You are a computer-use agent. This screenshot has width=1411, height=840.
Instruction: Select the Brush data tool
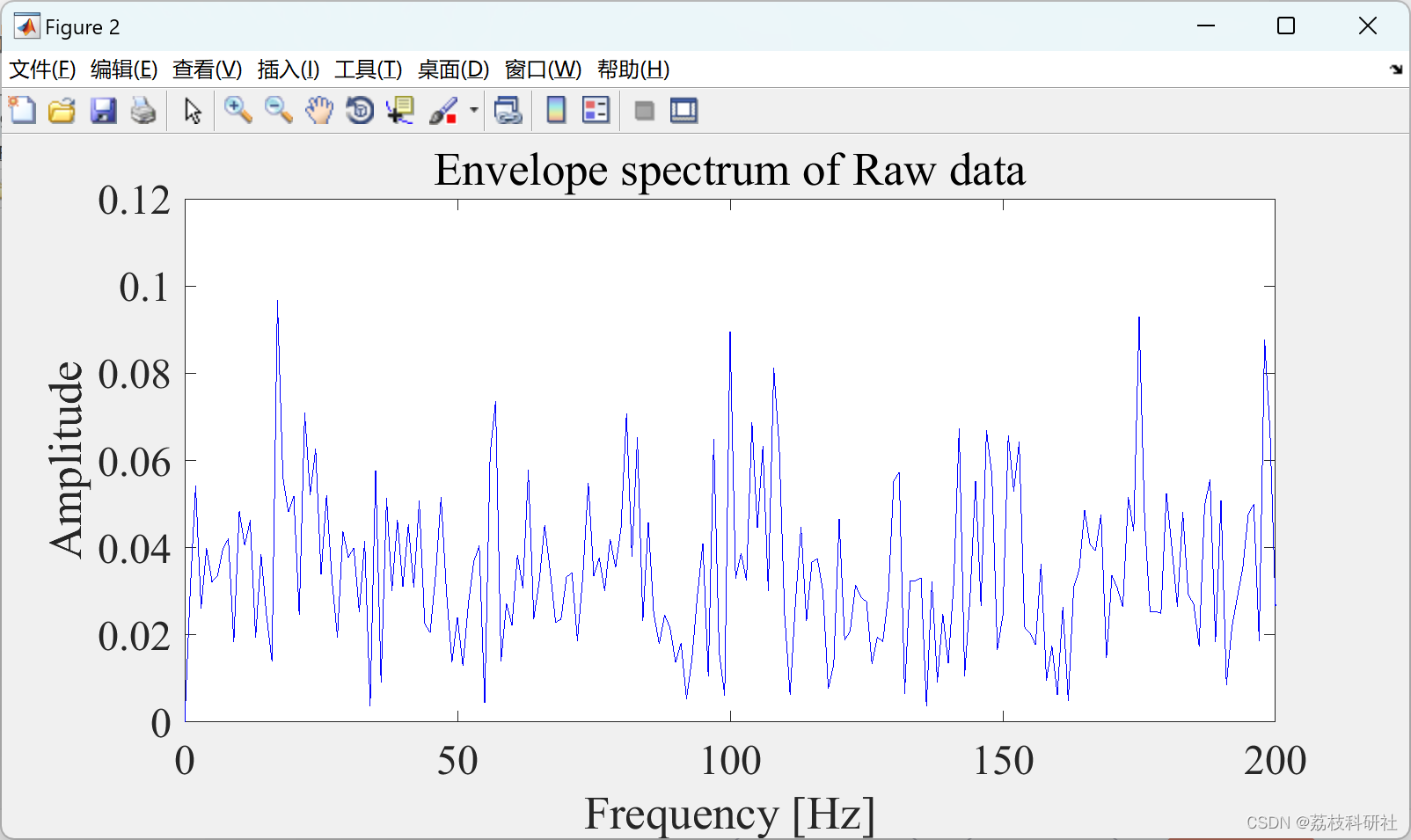click(x=443, y=111)
